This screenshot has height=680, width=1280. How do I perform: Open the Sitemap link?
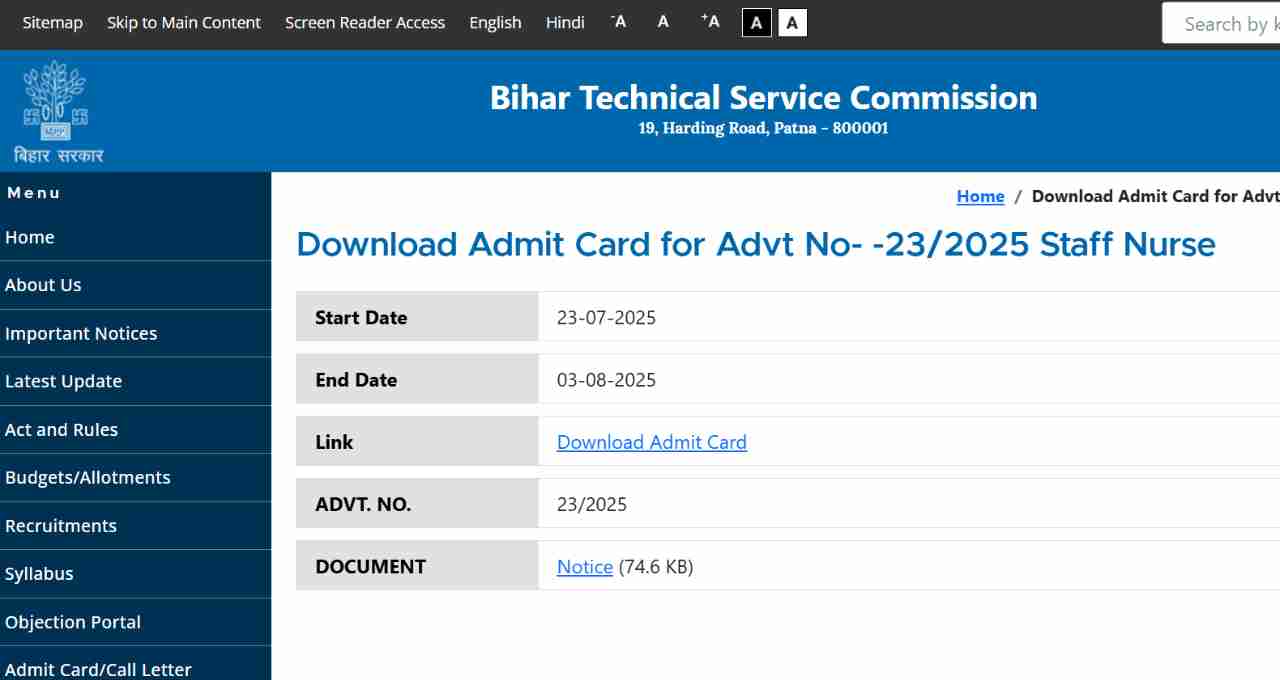point(53,22)
